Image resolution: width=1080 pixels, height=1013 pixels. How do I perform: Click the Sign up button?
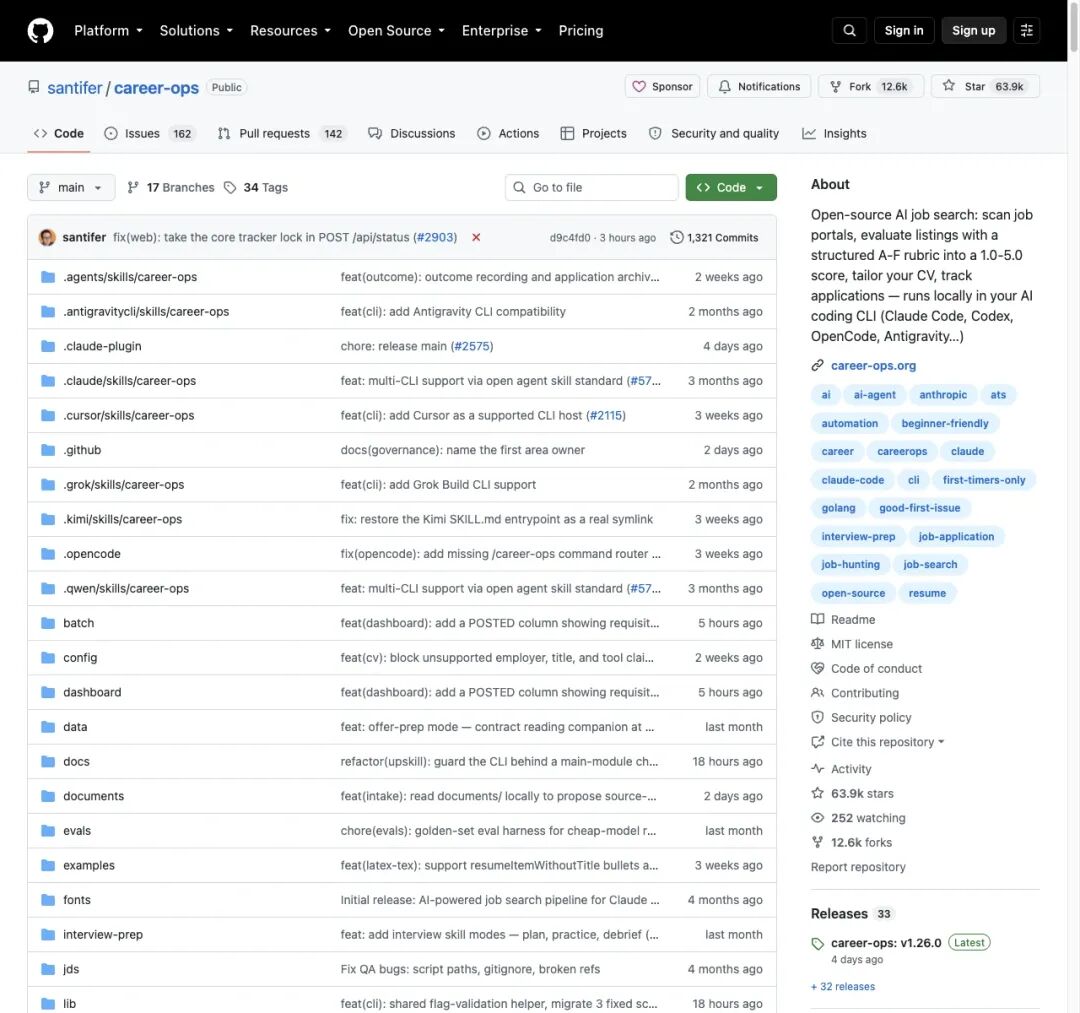(973, 30)
